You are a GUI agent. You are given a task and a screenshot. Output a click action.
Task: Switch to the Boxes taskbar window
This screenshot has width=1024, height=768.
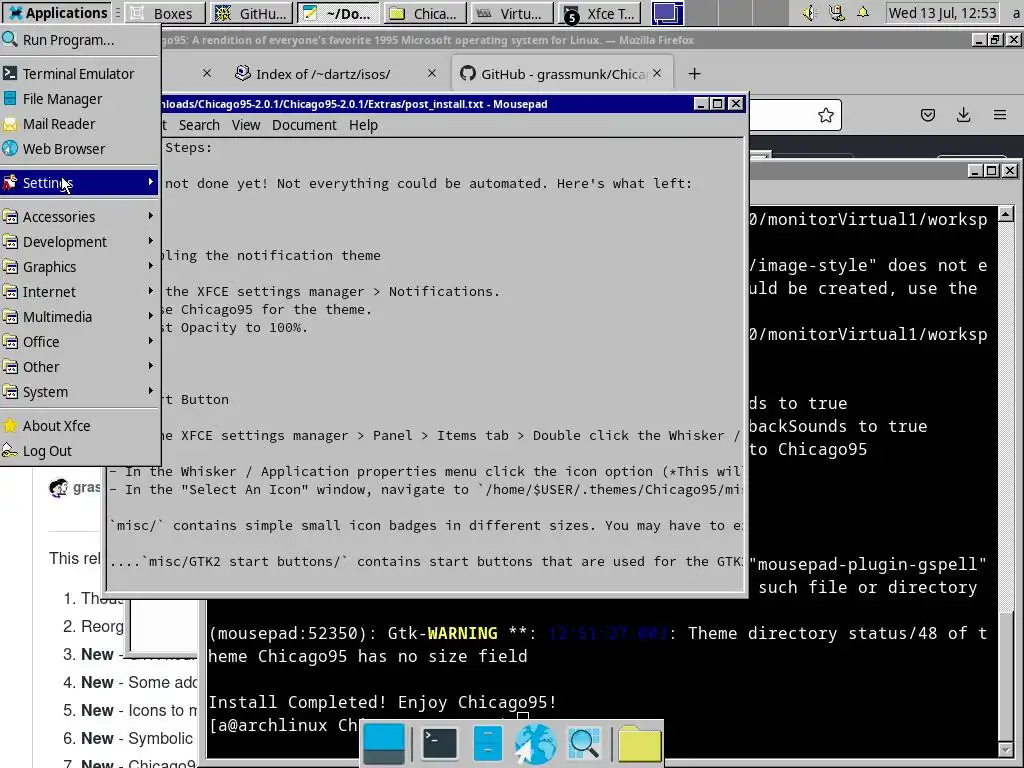pyautogui.click(x=165, y=13)
